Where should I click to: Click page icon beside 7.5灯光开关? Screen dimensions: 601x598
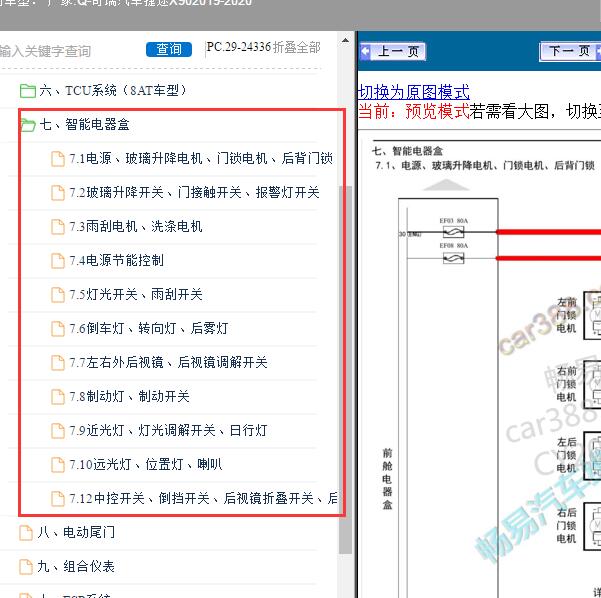[58, 295]
